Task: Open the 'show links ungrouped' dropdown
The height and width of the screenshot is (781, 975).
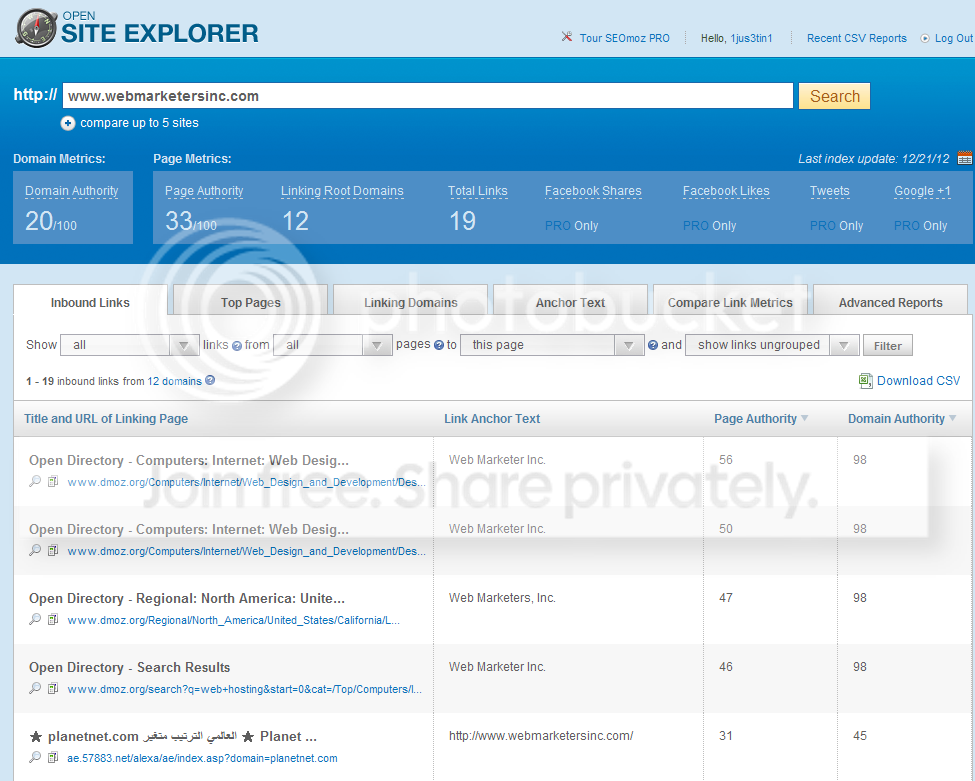Action: click(x=772, y=345)
